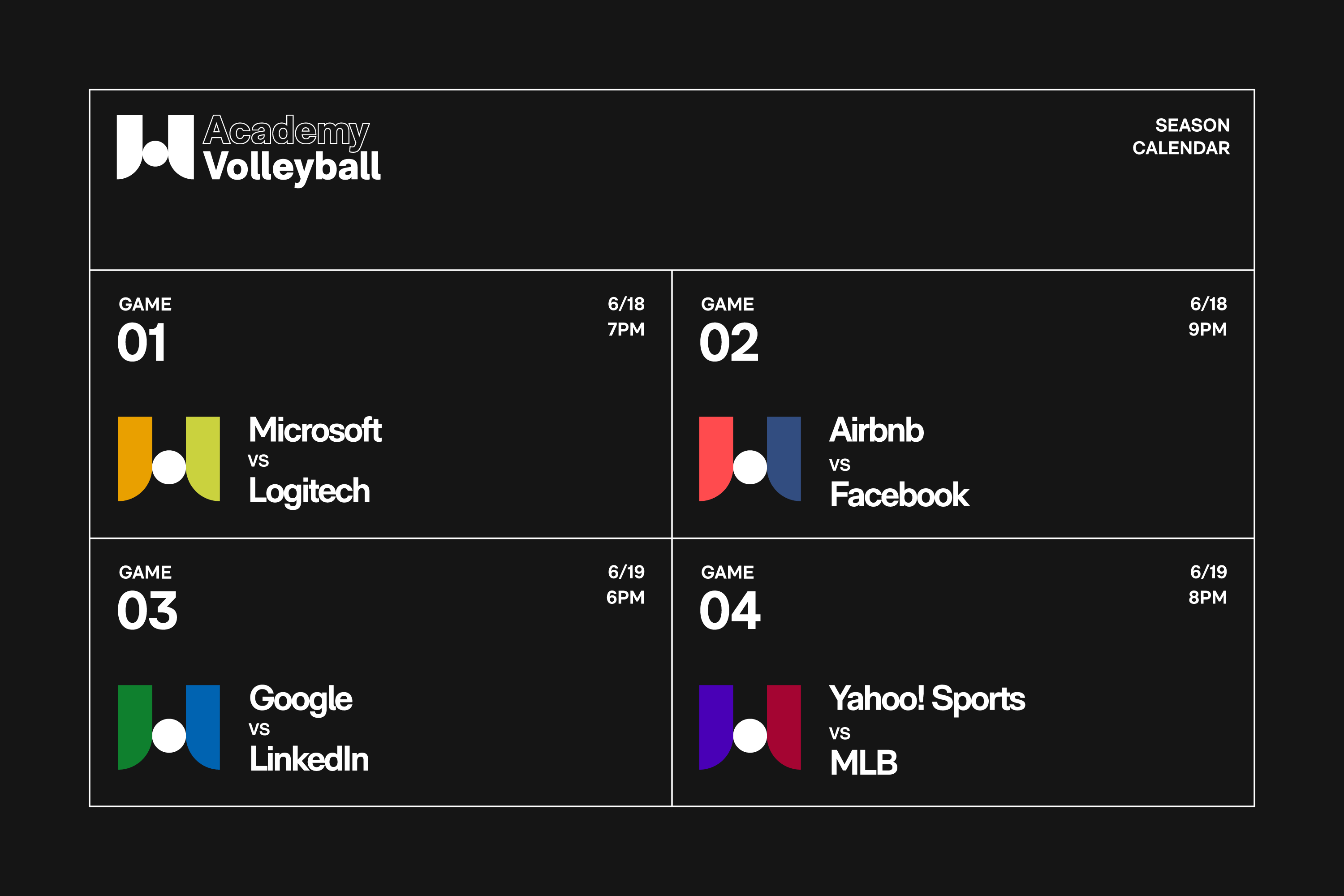This screenshot has width=1344, height=896.
Task: Click the large 01 game number
Action: tap(142, 343)
